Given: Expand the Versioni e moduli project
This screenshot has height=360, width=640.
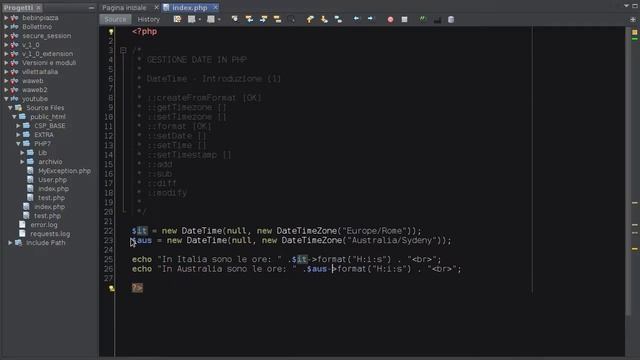Looking at the screenshot, I should point(6,63).
